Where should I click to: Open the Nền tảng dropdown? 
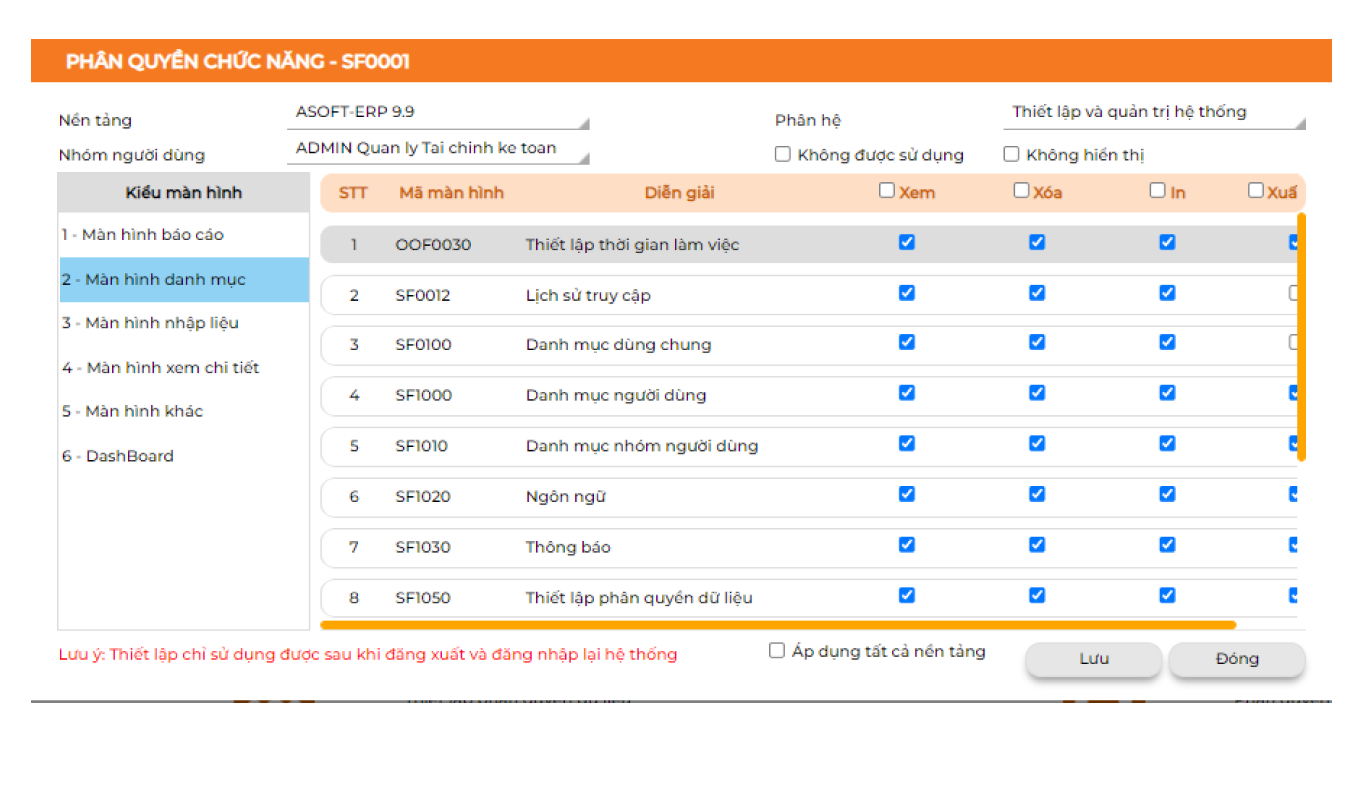click(437, 113)
